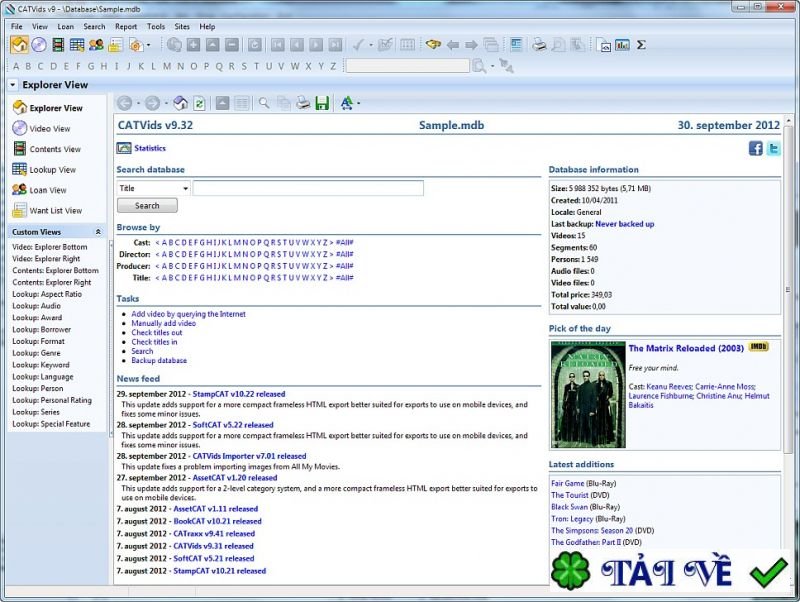Viewport: 800px width, 602px height.
Task: Click the magnifier find icon in browser toolbar
Action: tap(264, 103)
